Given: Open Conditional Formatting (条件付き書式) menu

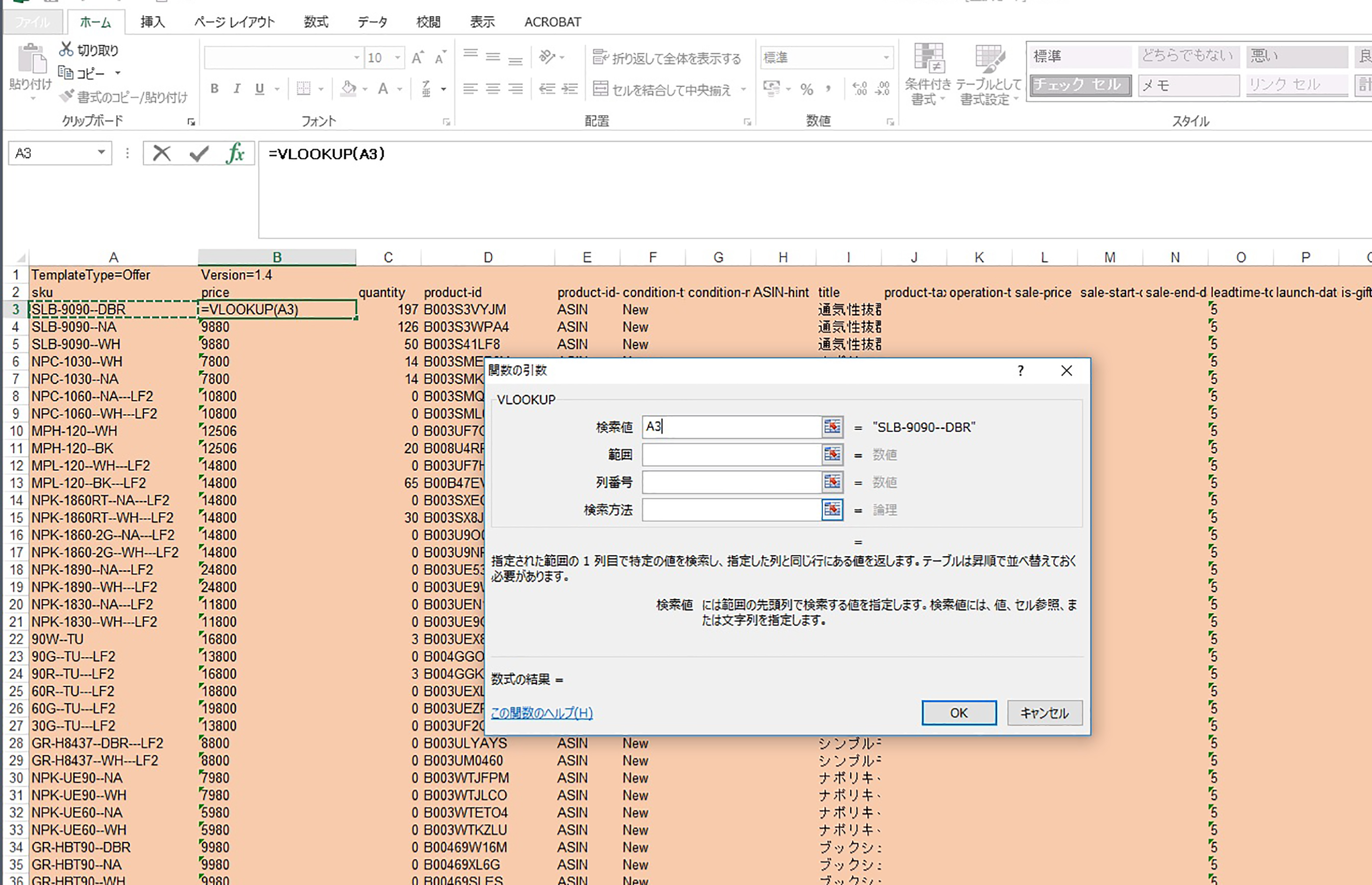Looking at the screenshot, I should pos(927,74).
